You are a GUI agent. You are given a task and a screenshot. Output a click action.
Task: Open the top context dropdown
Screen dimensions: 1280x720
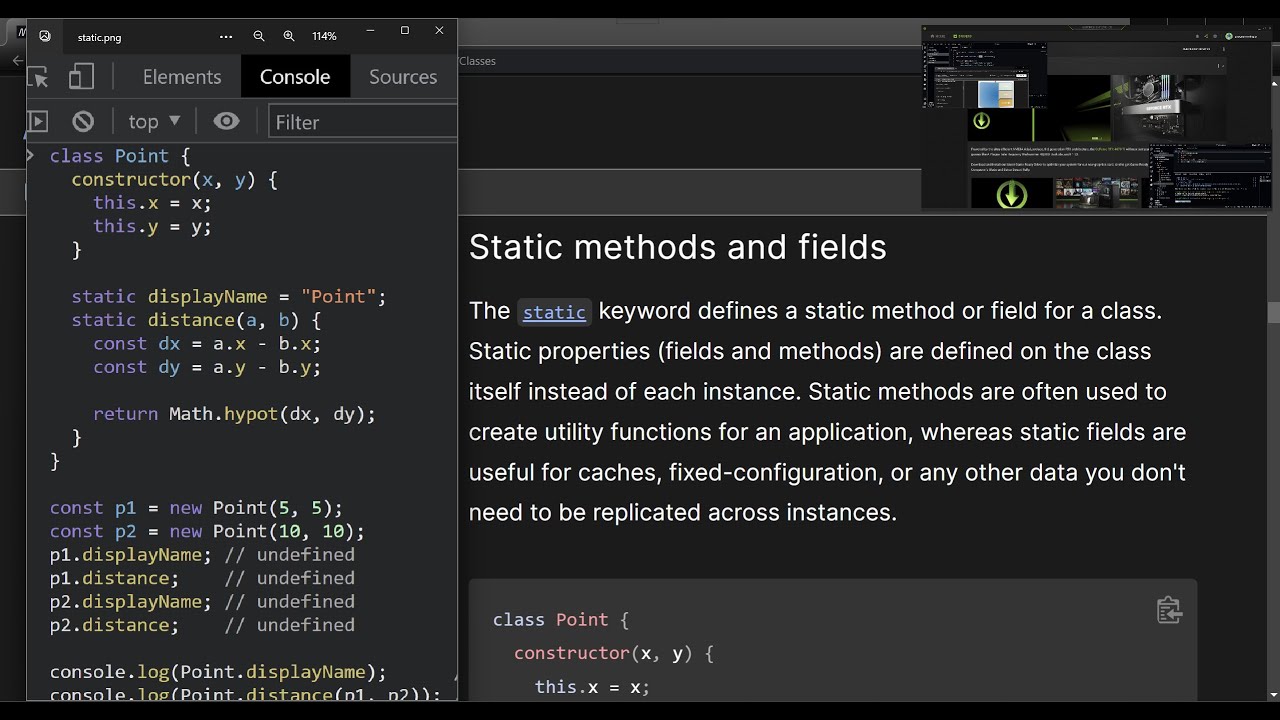click(154, 122)
